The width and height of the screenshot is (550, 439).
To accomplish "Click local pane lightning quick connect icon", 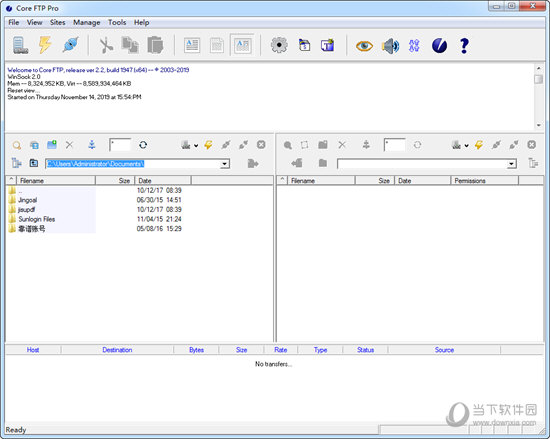I will (208, 144).
